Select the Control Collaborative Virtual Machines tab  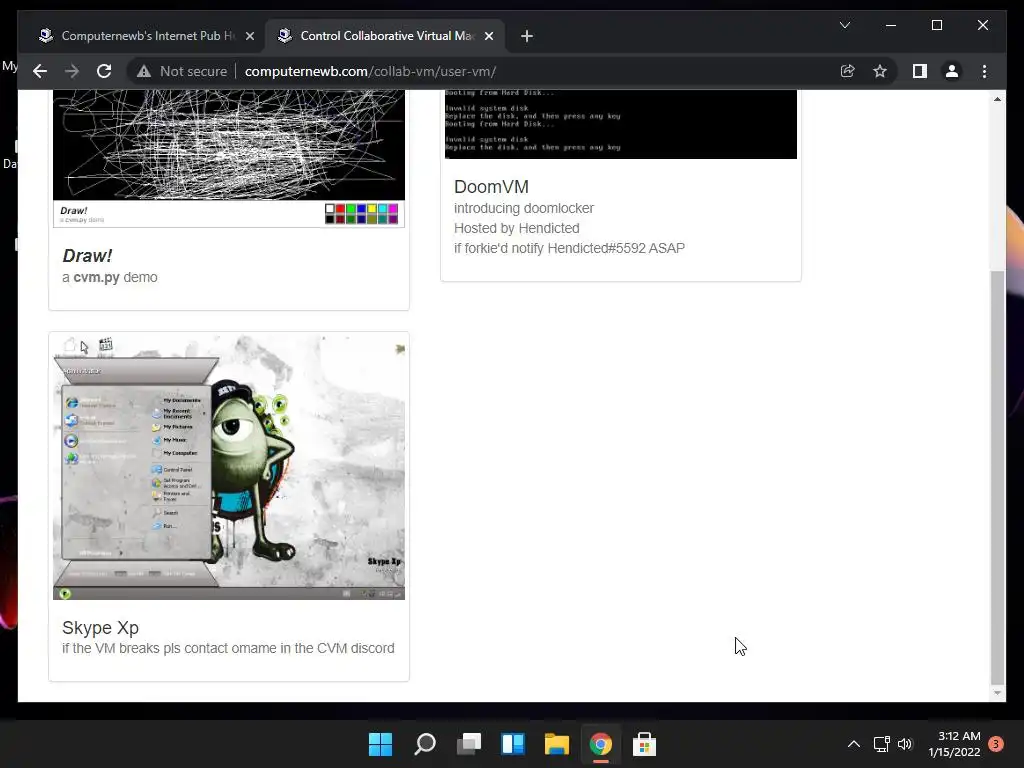[385, 36]
